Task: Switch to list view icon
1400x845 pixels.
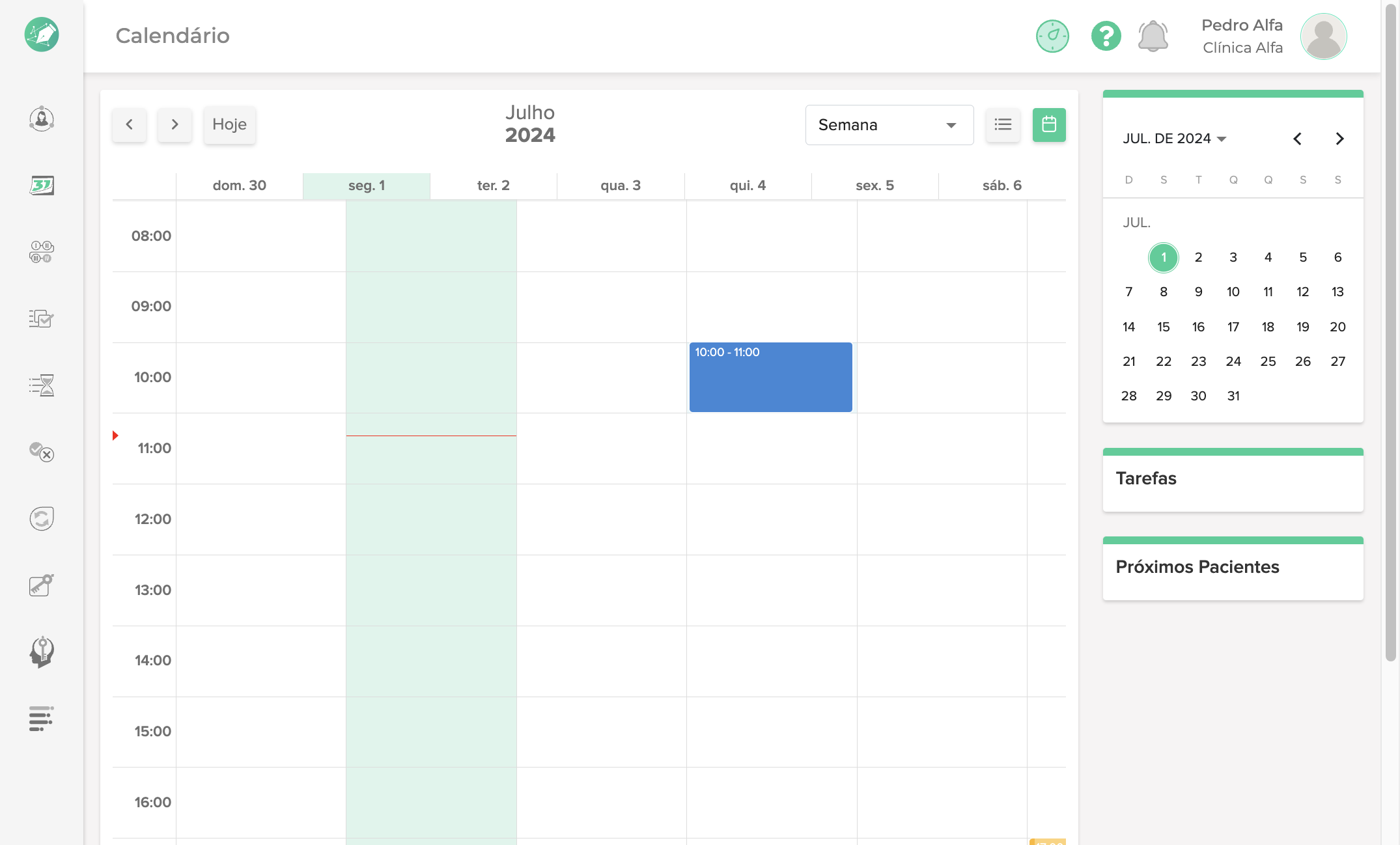Action: coord(1003,124)
